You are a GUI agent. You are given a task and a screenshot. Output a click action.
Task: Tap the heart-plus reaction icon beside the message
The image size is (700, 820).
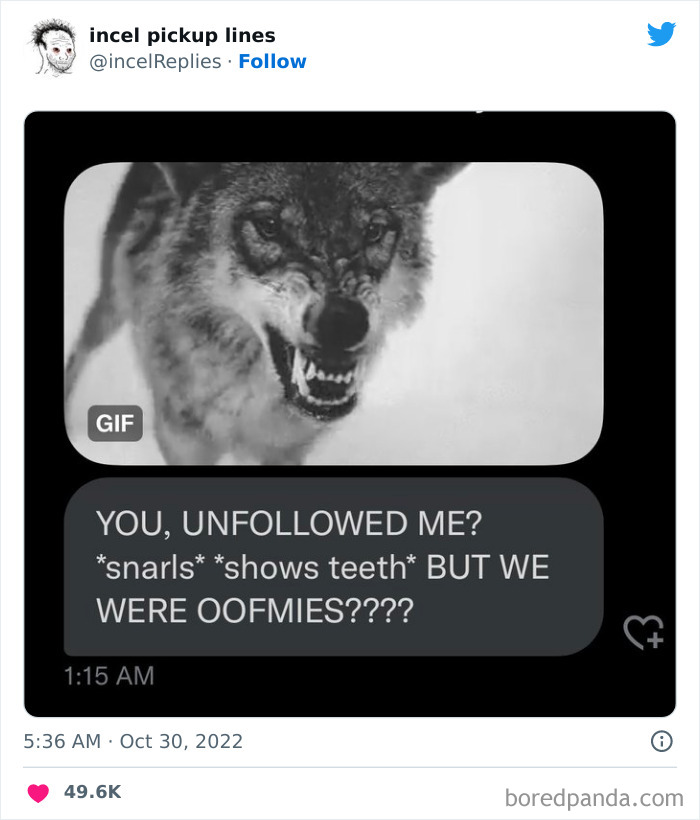click(x=643, y=631)
